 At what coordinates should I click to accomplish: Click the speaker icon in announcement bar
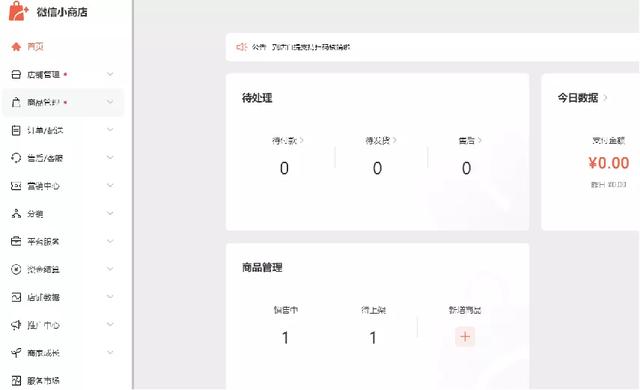(242, 47)
